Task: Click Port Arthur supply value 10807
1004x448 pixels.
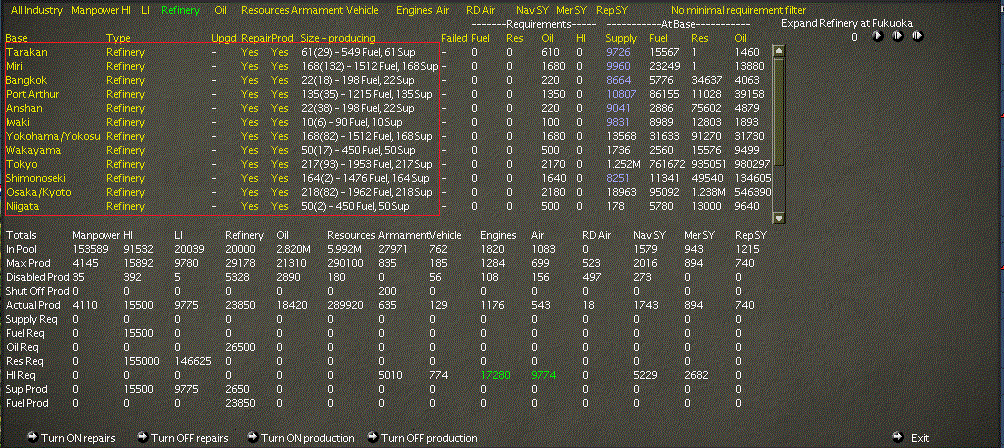Action: tap(620, 95)
